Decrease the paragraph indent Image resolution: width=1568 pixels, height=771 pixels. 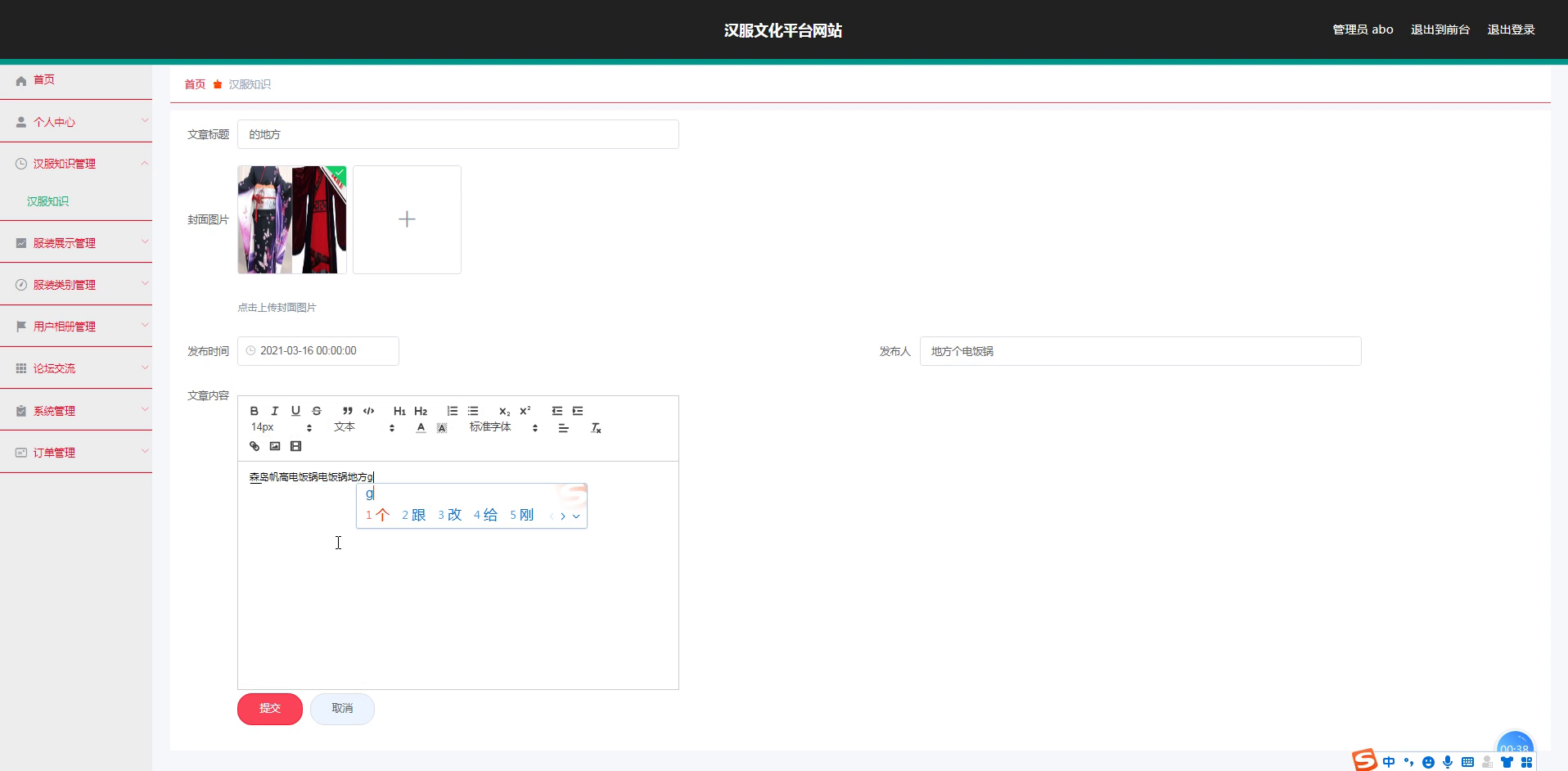[x=556, y=411]
